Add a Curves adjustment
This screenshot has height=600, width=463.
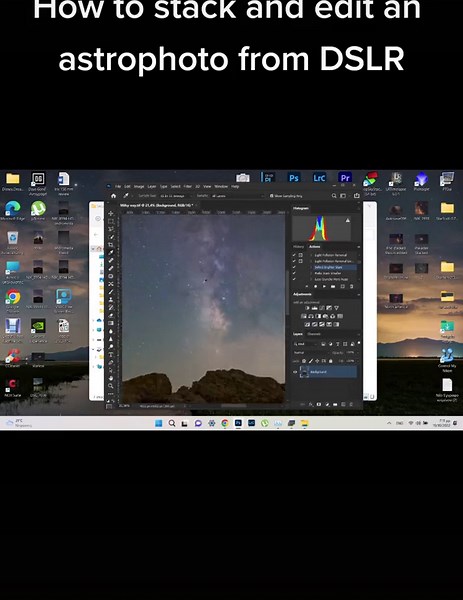[322, 308]
